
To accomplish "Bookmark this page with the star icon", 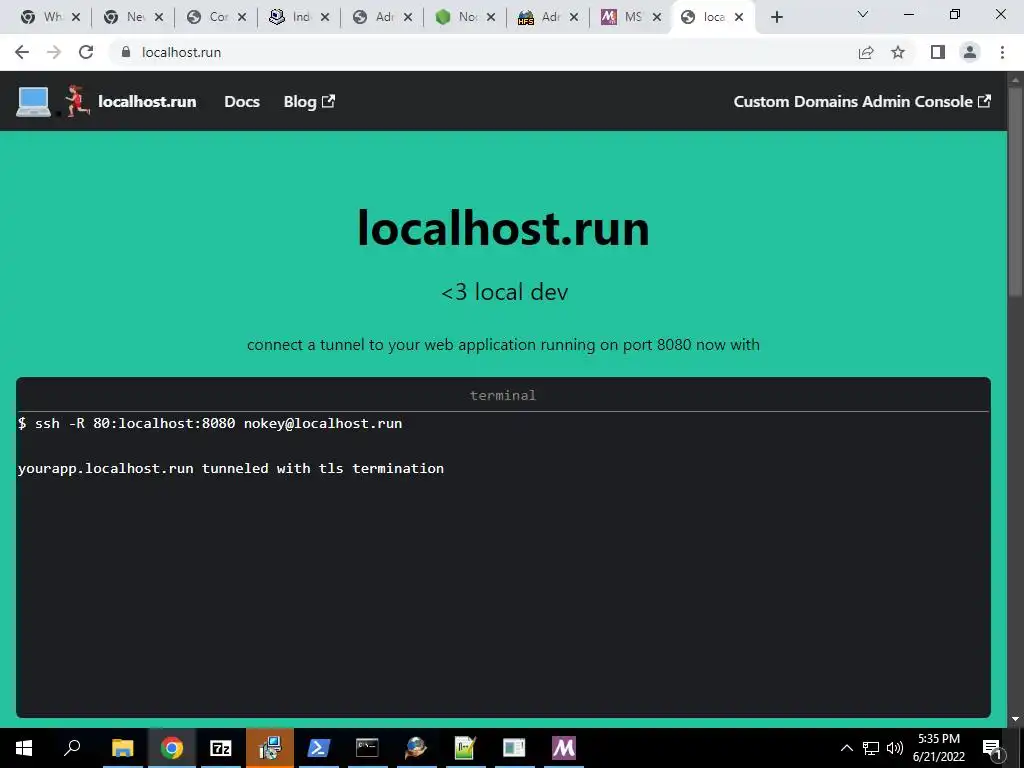I will click(x=898, y=52).
